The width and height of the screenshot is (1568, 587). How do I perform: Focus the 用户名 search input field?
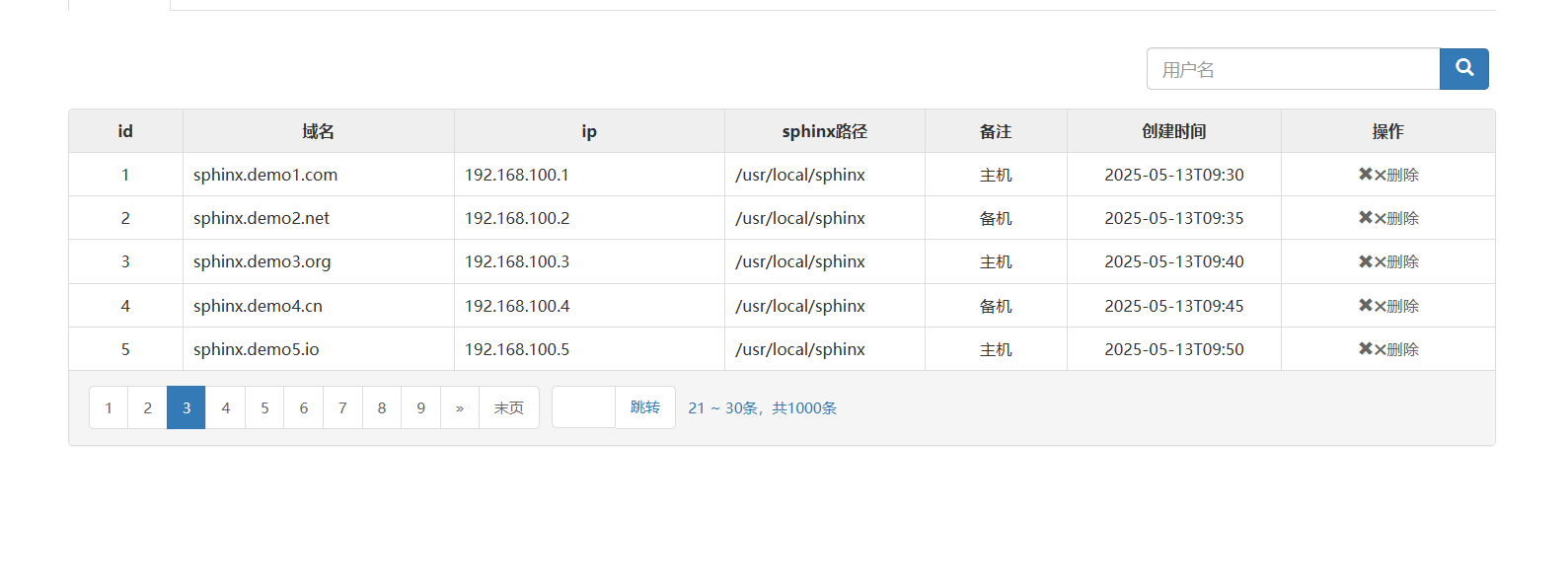click(1293, 69)
